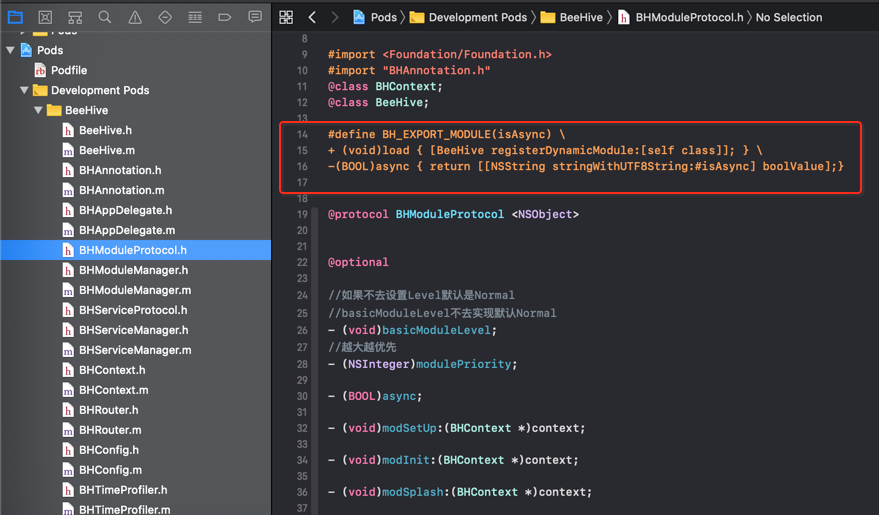Open the Source Control navigator
Viewport: 879px width, 515px height.
click(45, 17)
